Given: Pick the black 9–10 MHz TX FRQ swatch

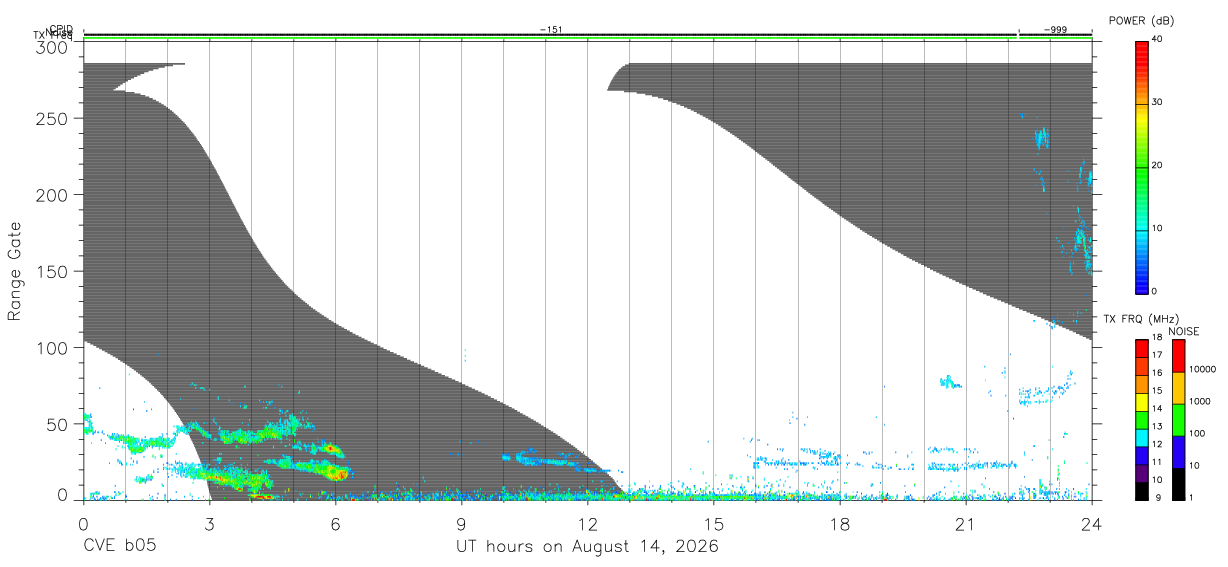Looking at the screenshot, I should 1141,491.
